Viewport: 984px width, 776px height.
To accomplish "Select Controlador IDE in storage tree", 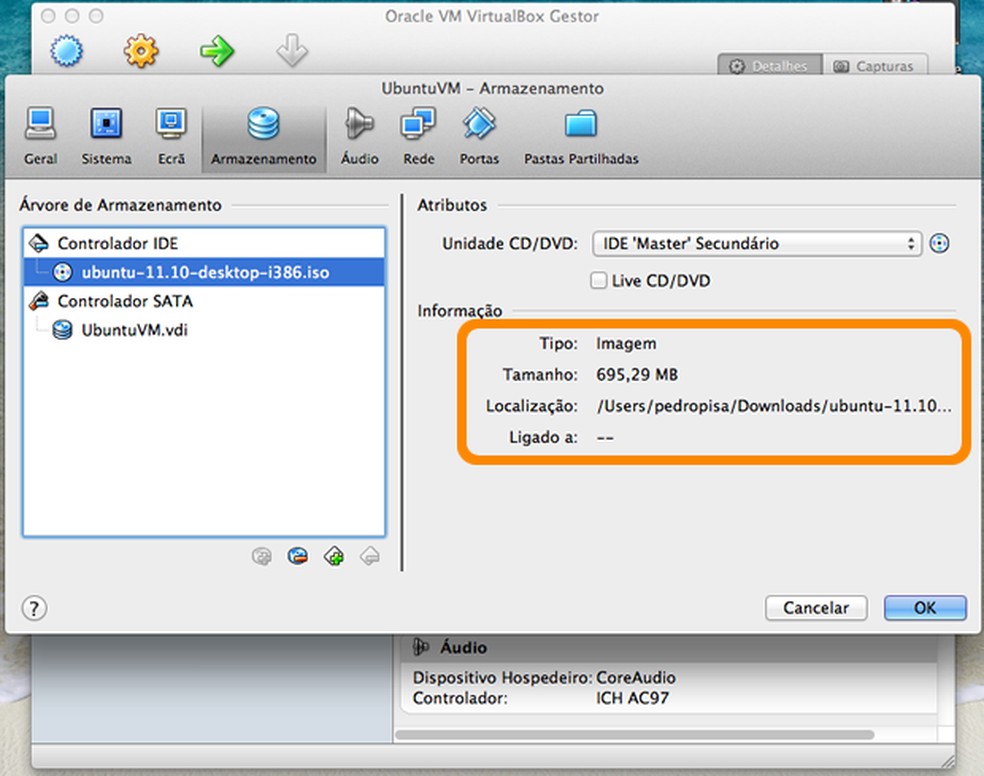I will pyautogui.click(x=204, y=243).
